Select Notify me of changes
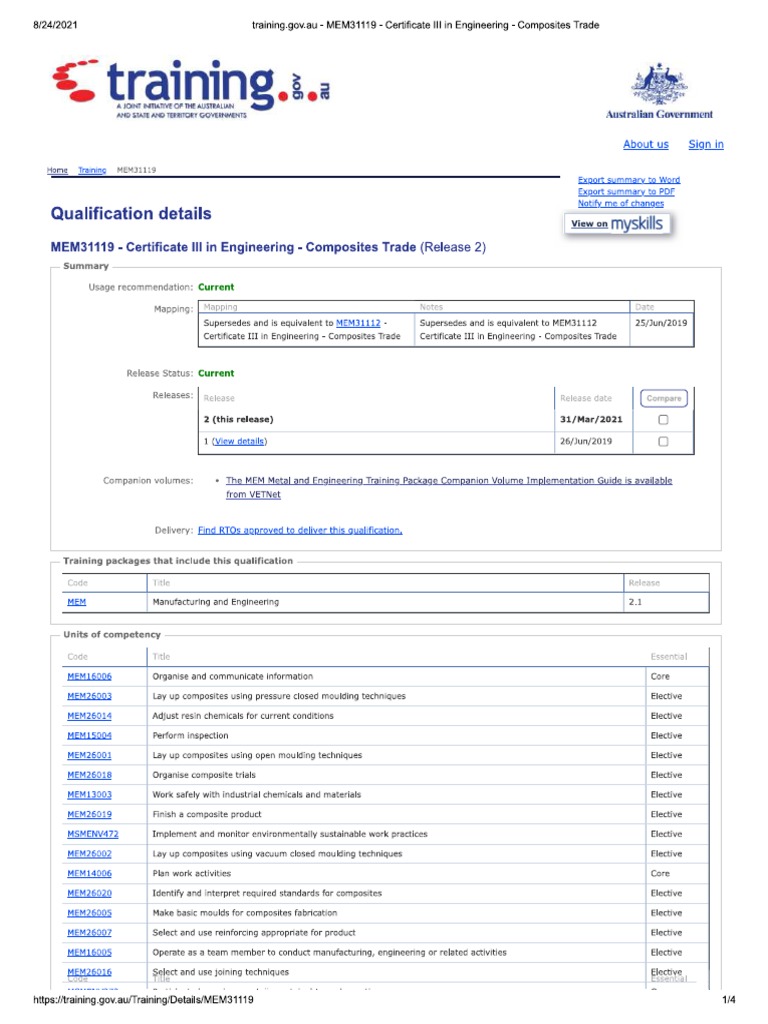Screen dimensions: 768x1024 [x=620, y=203]
